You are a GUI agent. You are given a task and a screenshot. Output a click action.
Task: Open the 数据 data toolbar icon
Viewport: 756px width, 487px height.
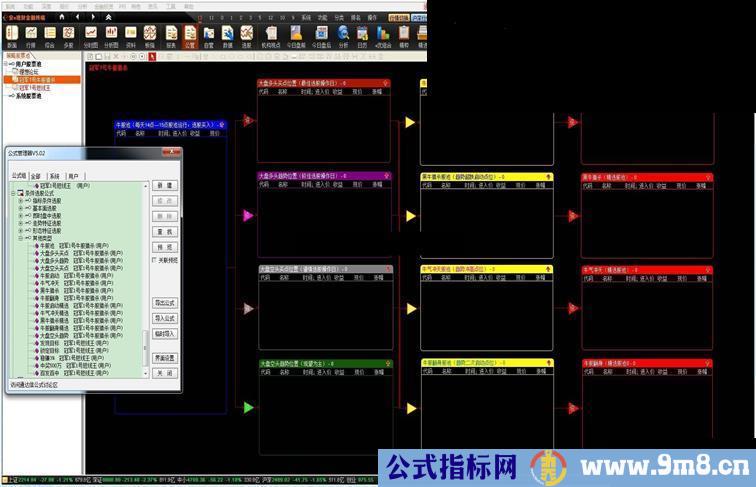click(228, 36)
